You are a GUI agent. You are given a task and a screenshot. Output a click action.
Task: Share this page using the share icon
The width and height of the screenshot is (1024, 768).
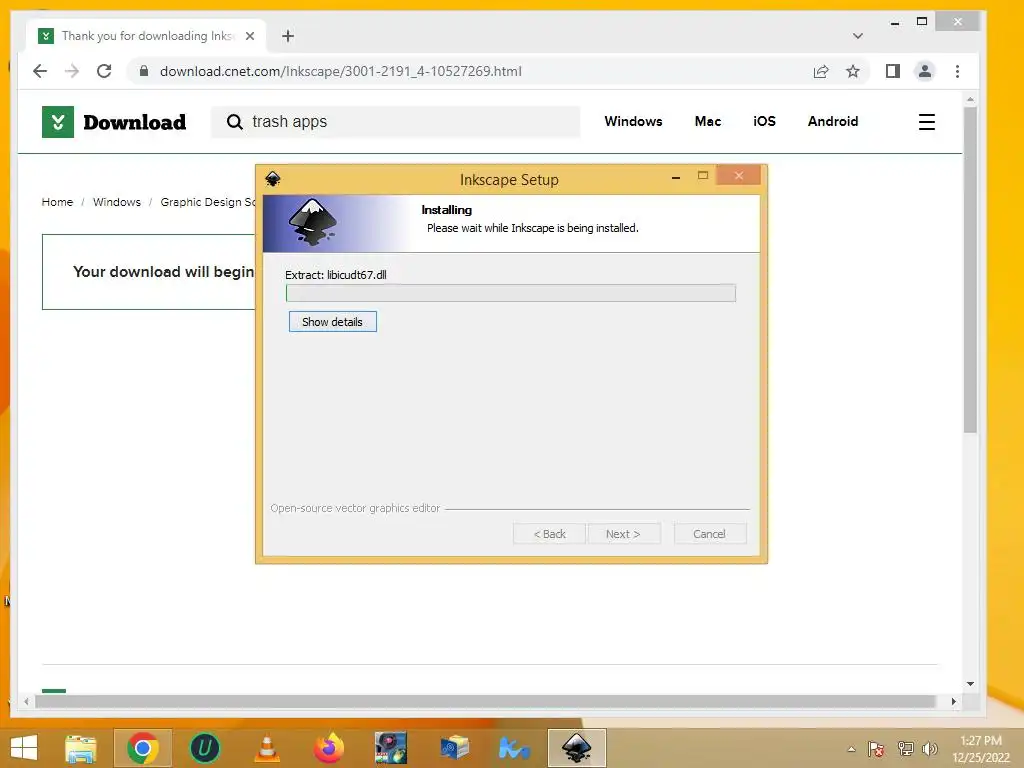pos(821,71)
